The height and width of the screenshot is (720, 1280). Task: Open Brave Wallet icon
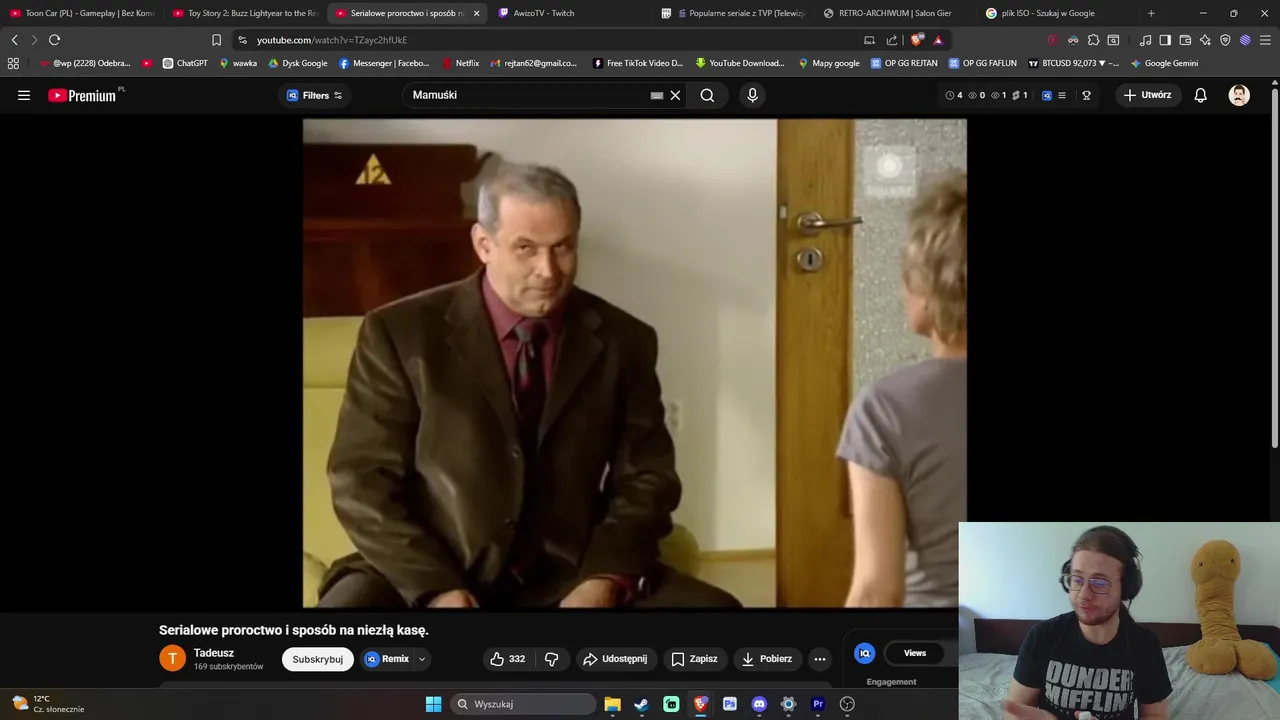pos(1185,40)
